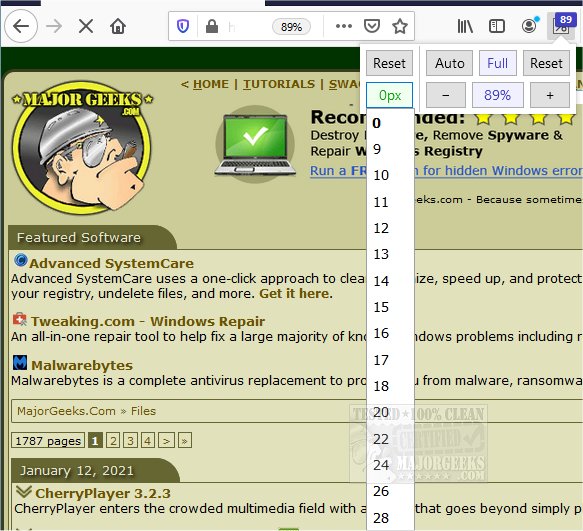Click the 89% zoom level field in popup

pos(497,95)
